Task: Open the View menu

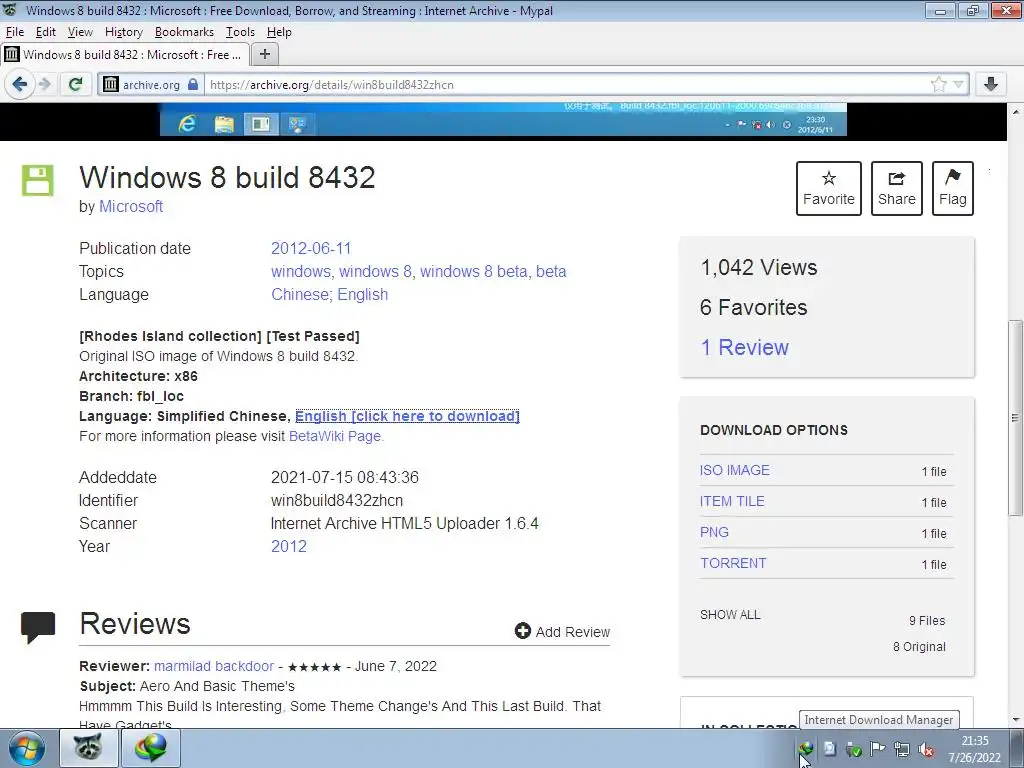Action: pyautogui.click(x=80, y=32)
